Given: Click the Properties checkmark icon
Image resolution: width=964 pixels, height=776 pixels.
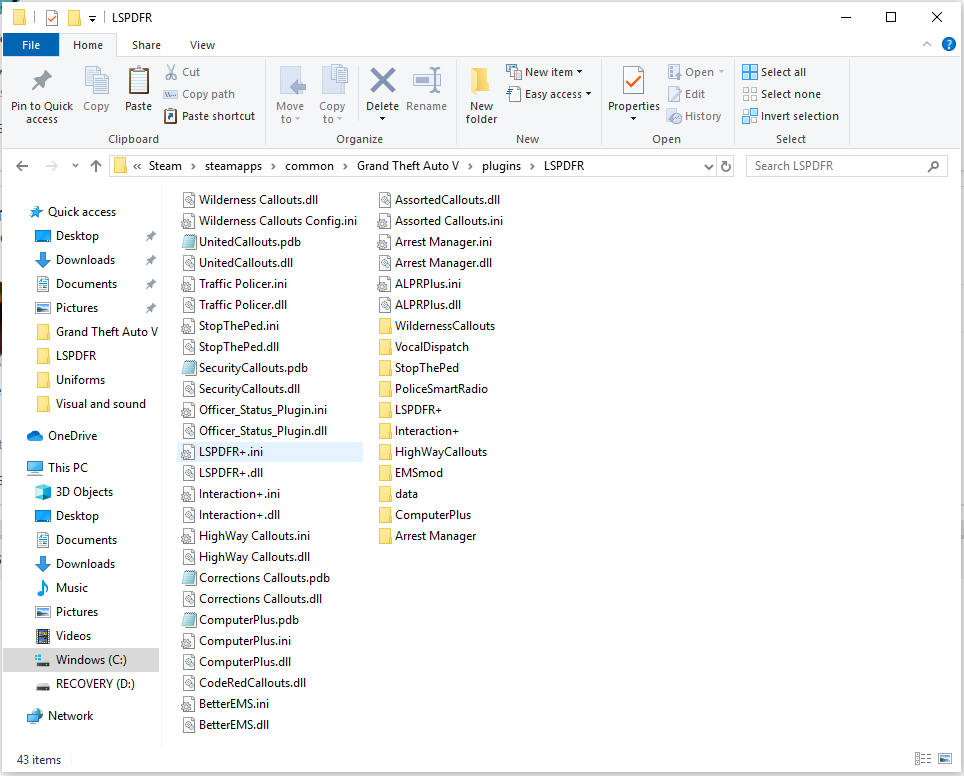Looking at the screenshot, I should pyautogui.click(x=633, y=81).
